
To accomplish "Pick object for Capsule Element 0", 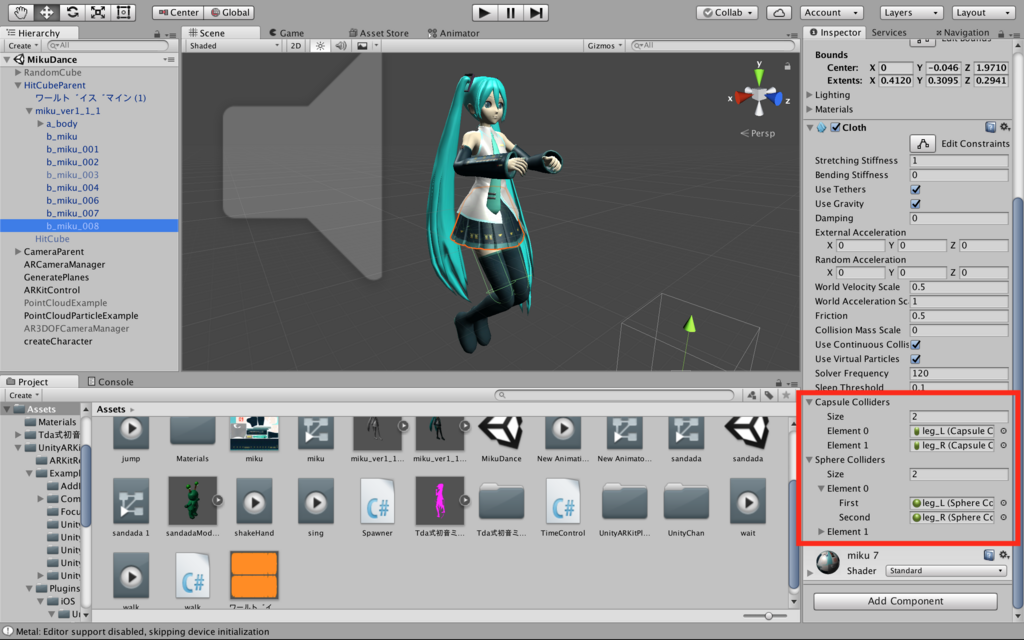I will tap(1003, 431).
